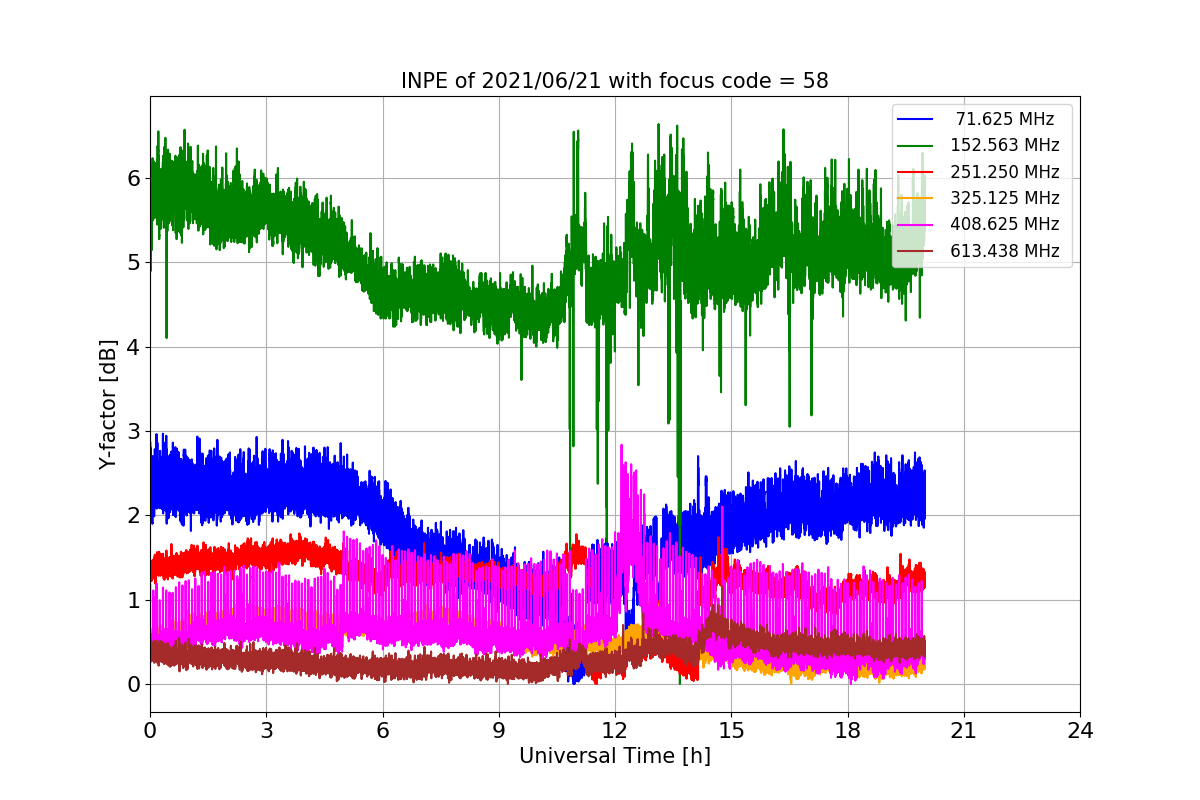Select the '152.563 MHz' legend label
The image size is (1200, 800).
[x=1005, y=145]
